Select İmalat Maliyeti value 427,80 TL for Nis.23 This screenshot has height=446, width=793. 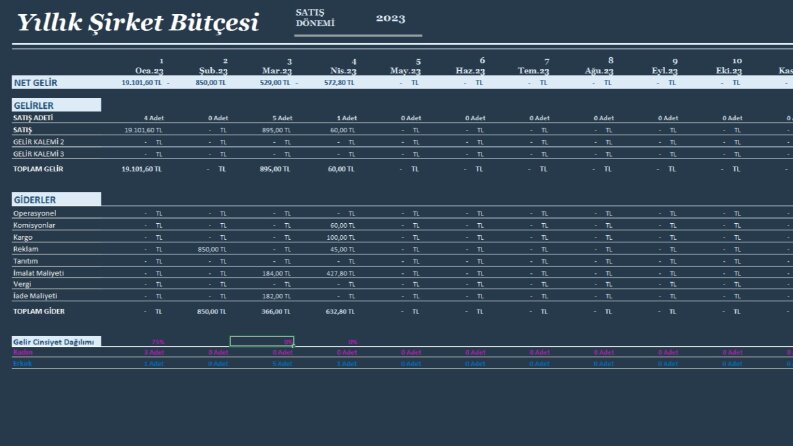pyautogui.click(x=340, y=274)
